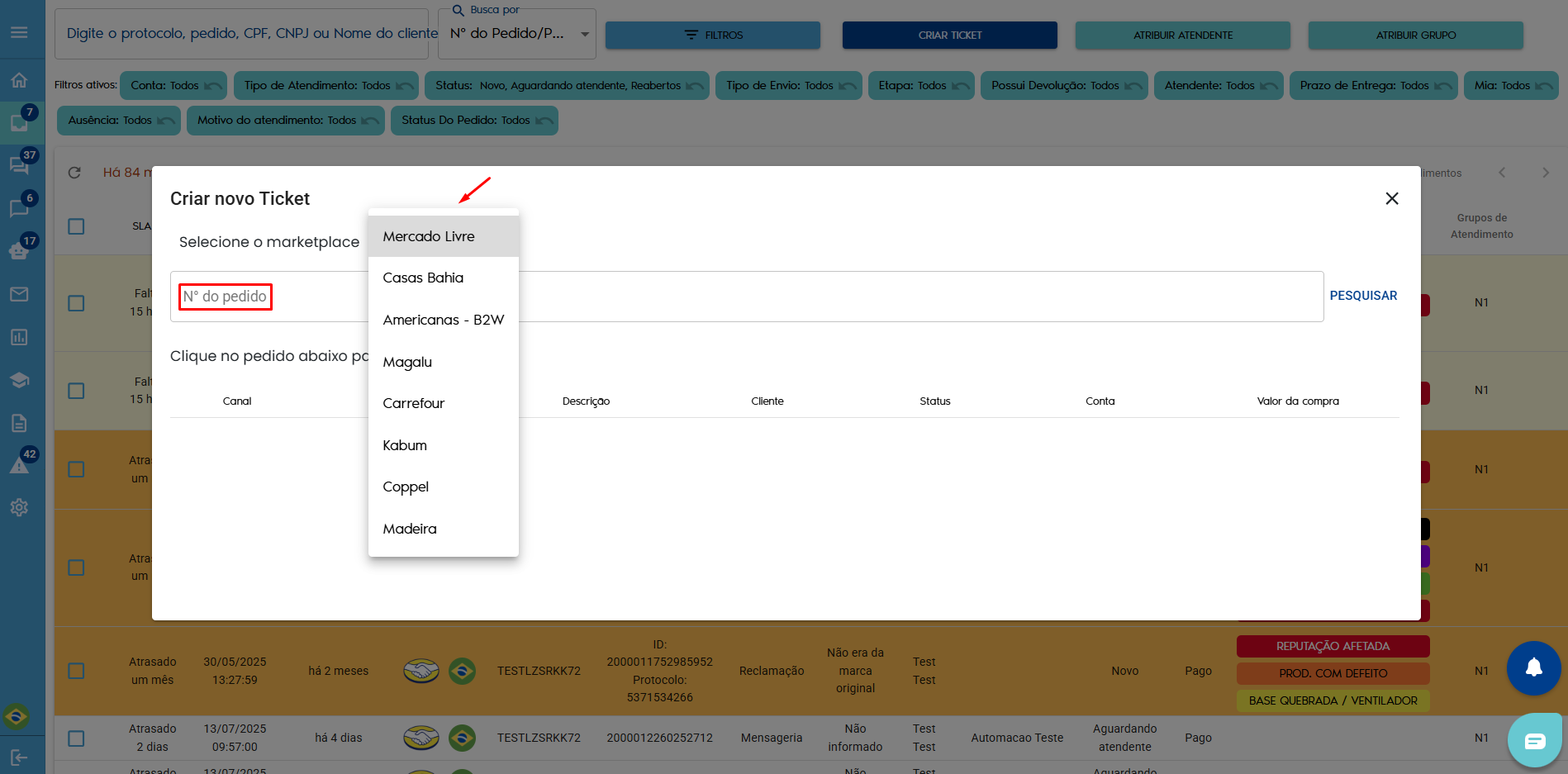Focus the main protocol search input
Viewport: 1568px width, 774px height.
click(x=242, y=34)
